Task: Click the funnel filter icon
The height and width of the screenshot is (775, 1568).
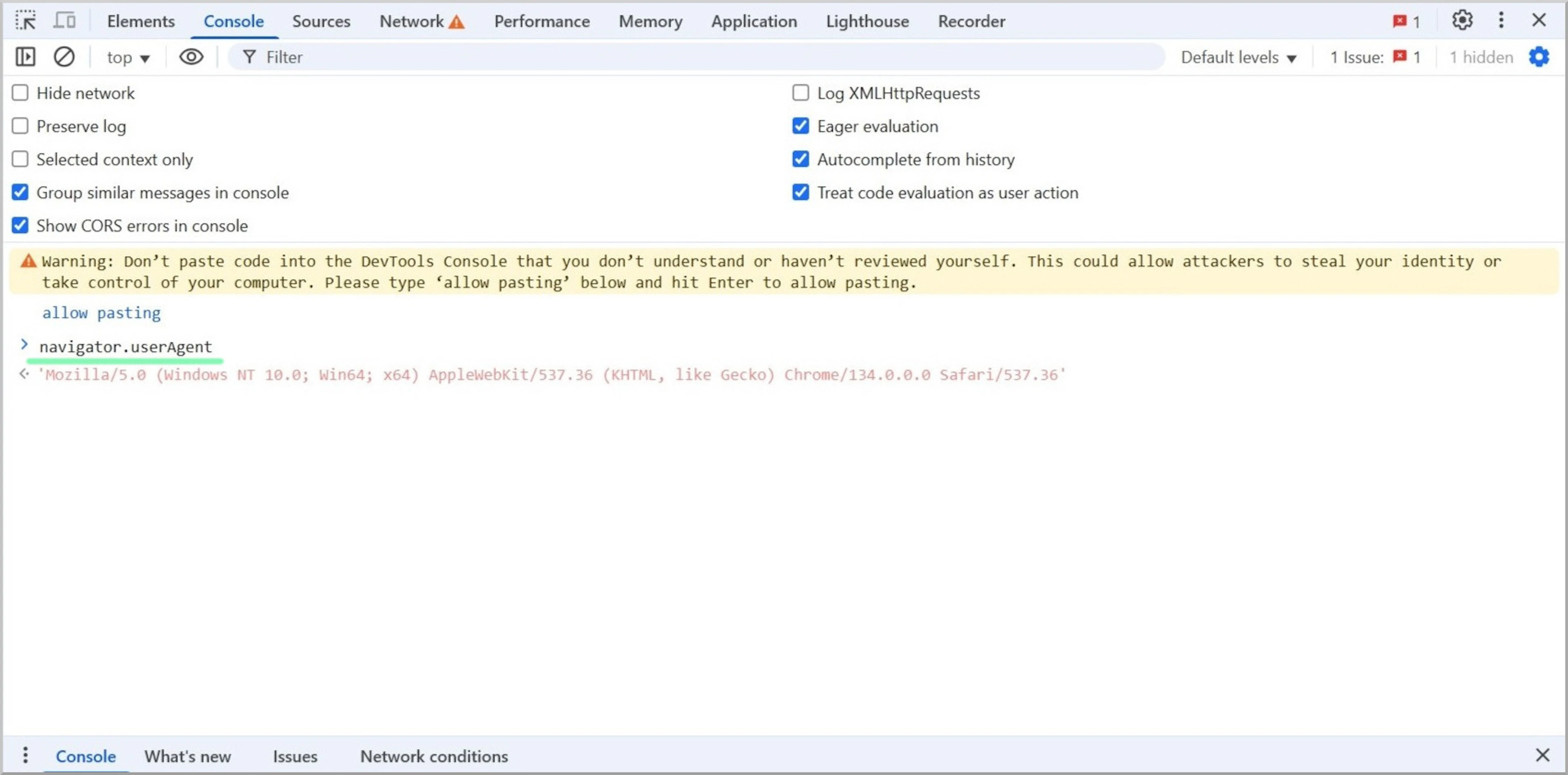Action: pos(249,57)
